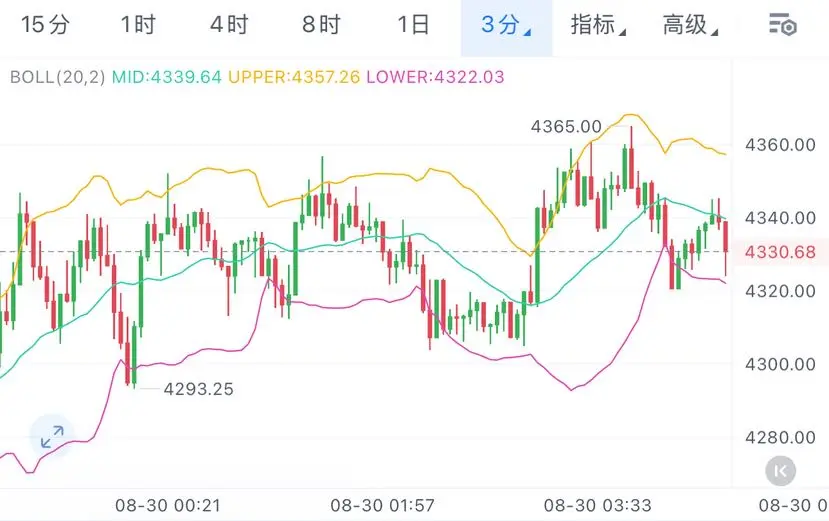The height and width of the screenshot is (521, 829).
Task: Tap the current price tag 4330.68
Action: click(780, 252)
